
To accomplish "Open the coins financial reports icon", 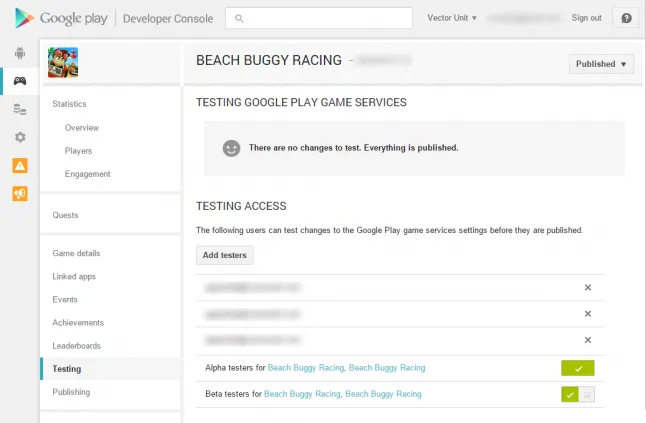I will click(x=20, y=109).
